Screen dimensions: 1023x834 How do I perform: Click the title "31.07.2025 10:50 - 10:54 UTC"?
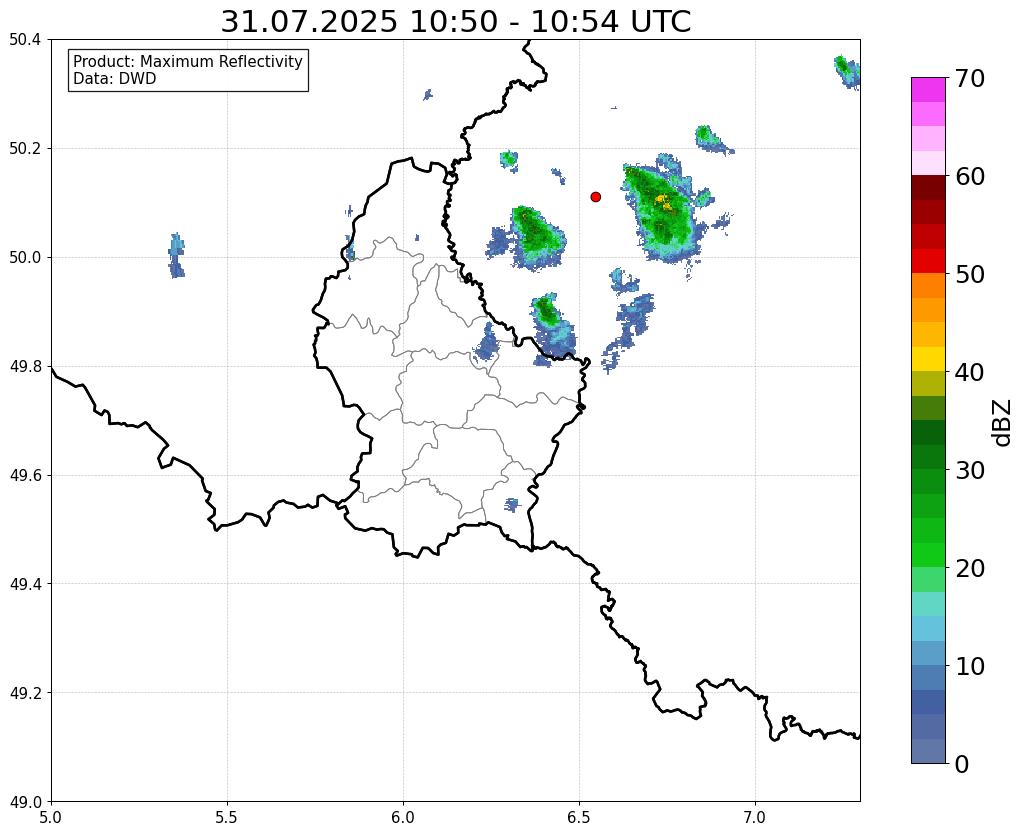455,22
